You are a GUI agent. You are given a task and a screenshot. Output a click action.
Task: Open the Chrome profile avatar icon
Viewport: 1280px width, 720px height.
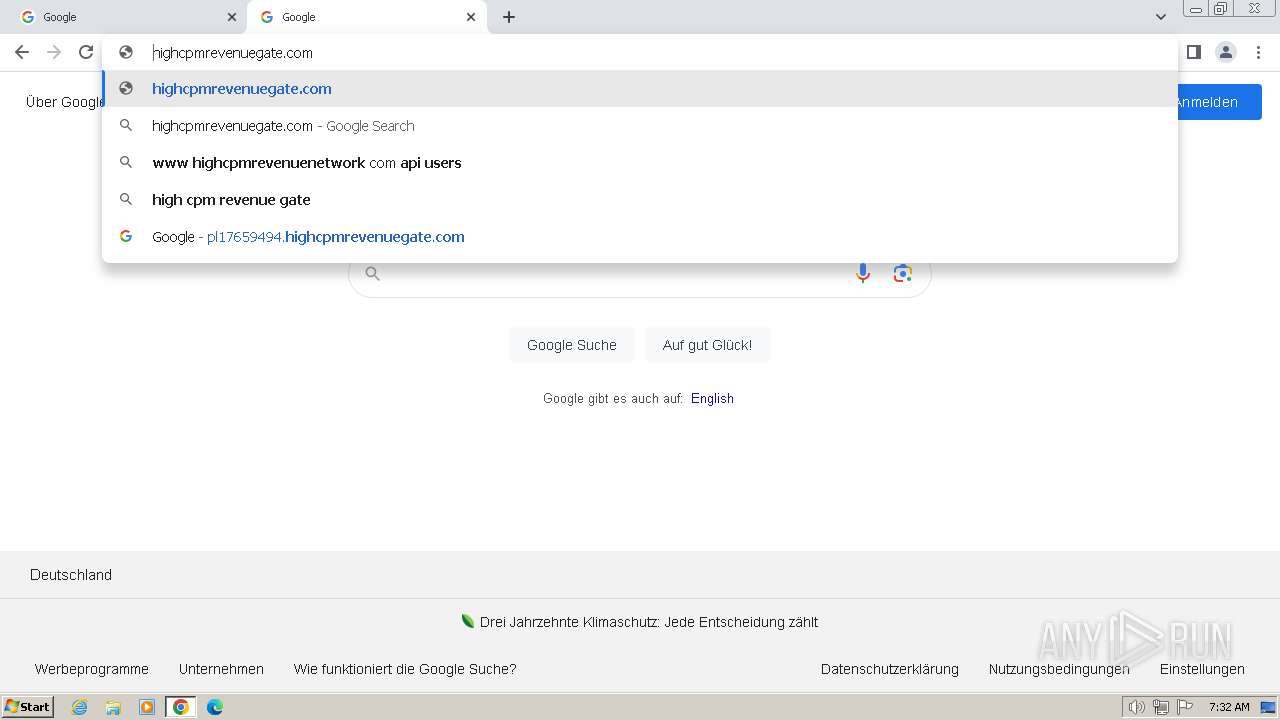coord(1225,52)
